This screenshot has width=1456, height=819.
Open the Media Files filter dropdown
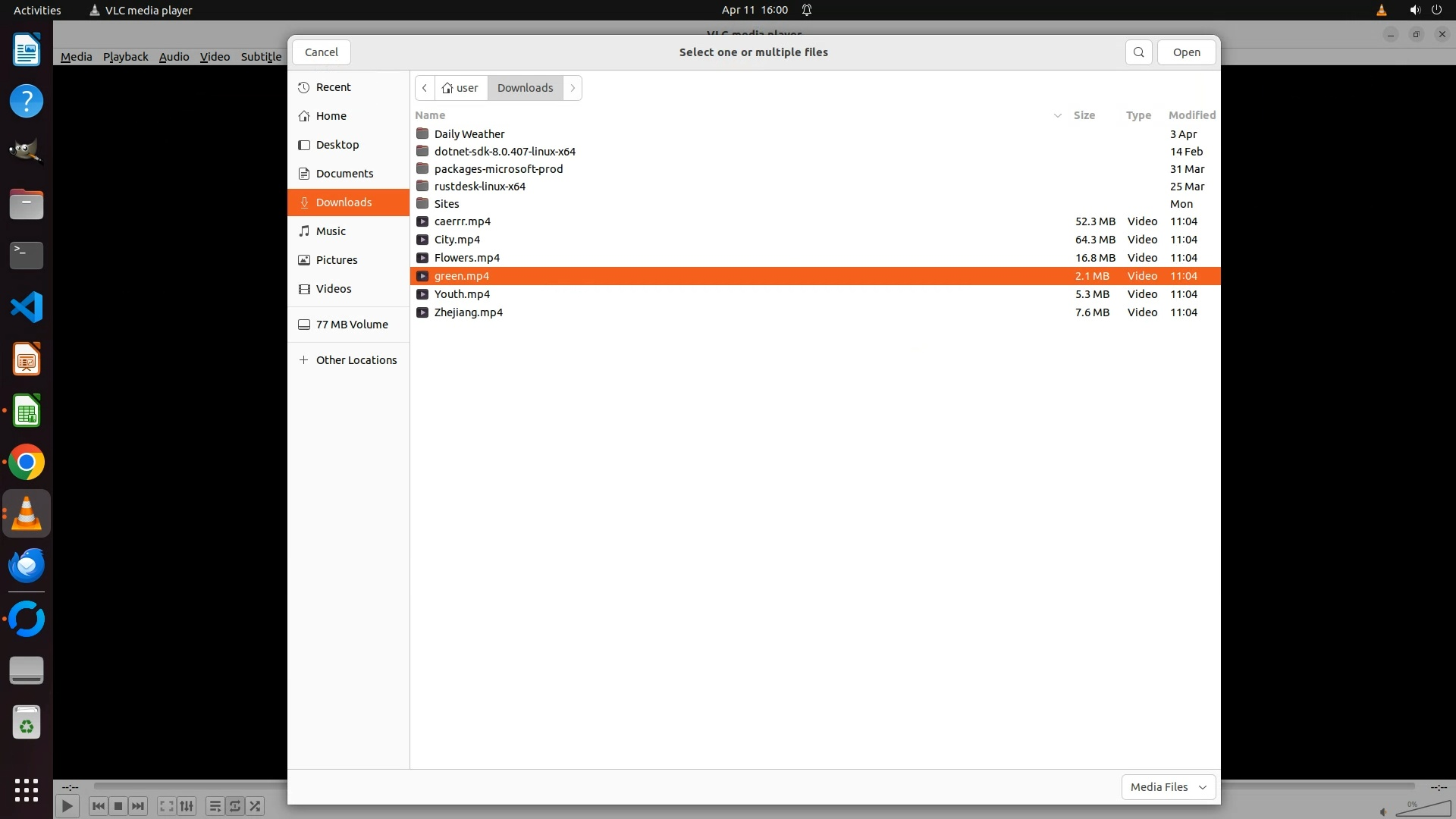(1168, 787)
